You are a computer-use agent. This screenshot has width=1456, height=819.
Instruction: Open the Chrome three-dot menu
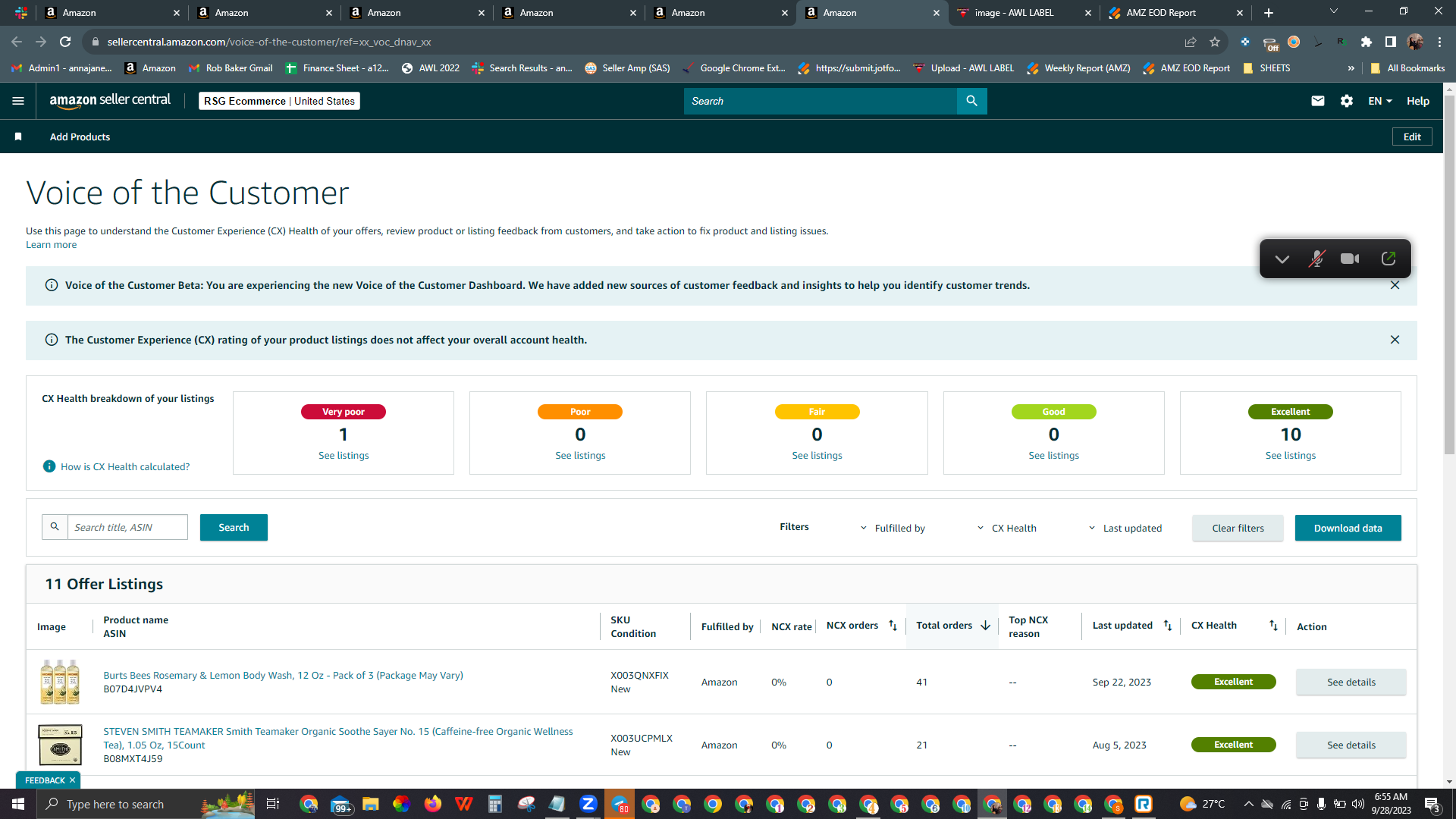1439,42
